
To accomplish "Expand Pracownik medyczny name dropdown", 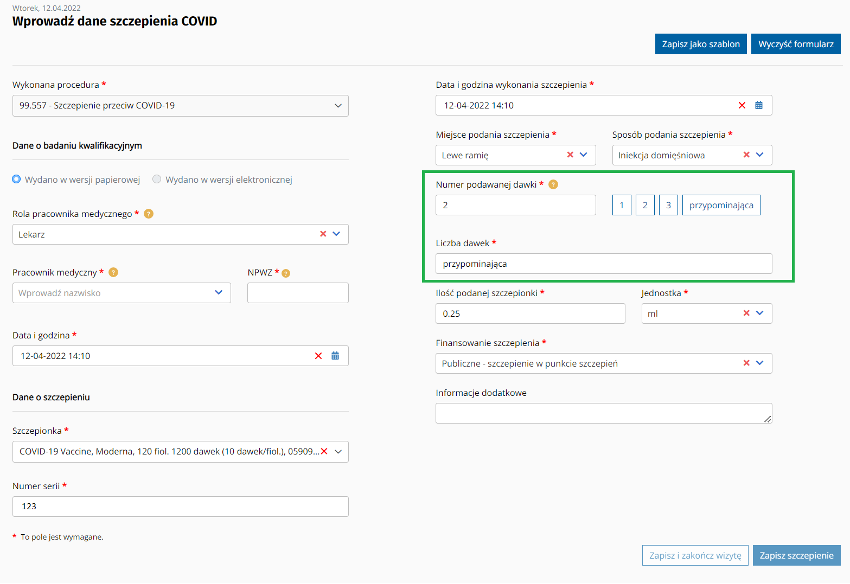I will tap(219, 293).
